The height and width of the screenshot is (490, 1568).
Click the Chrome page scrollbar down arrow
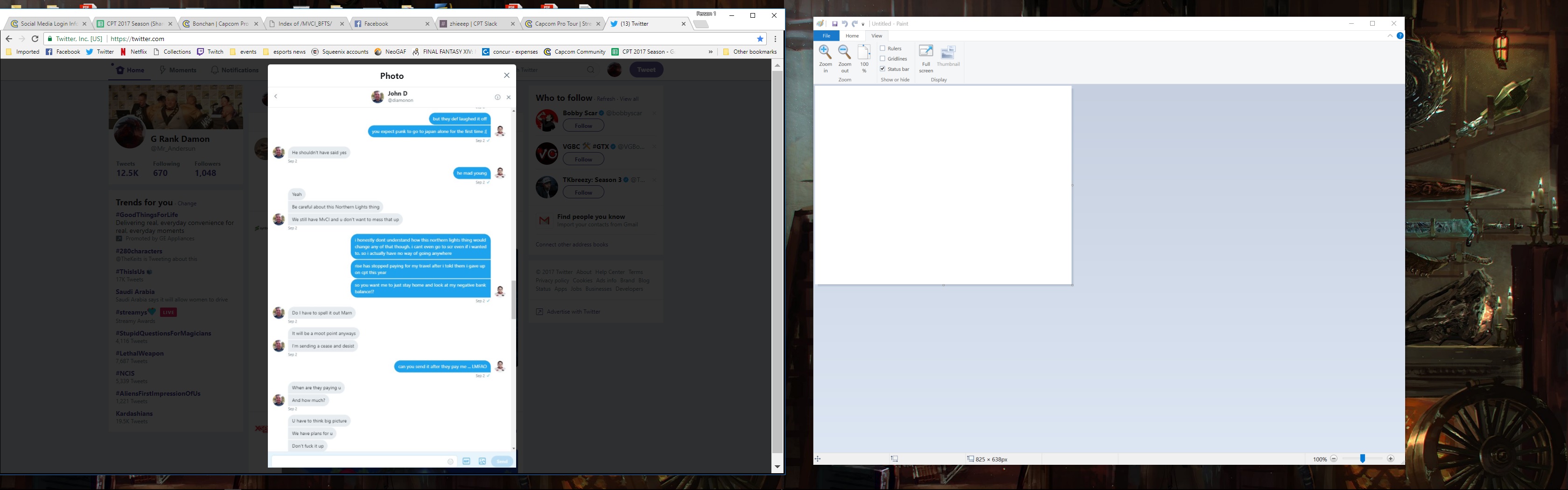[777, 467]
